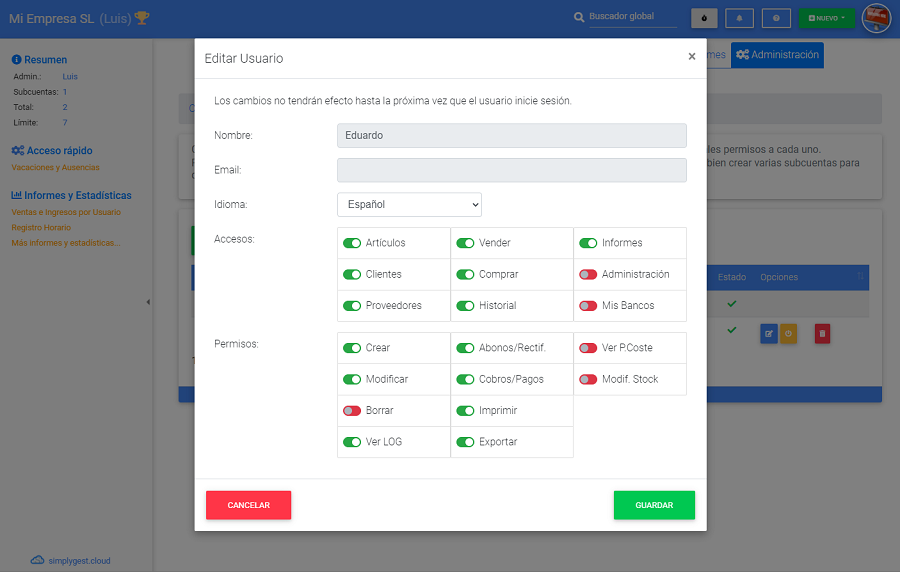Disable the Artículos access toggle
Viewport: 900px width, 572px height.
click(352, 243)
